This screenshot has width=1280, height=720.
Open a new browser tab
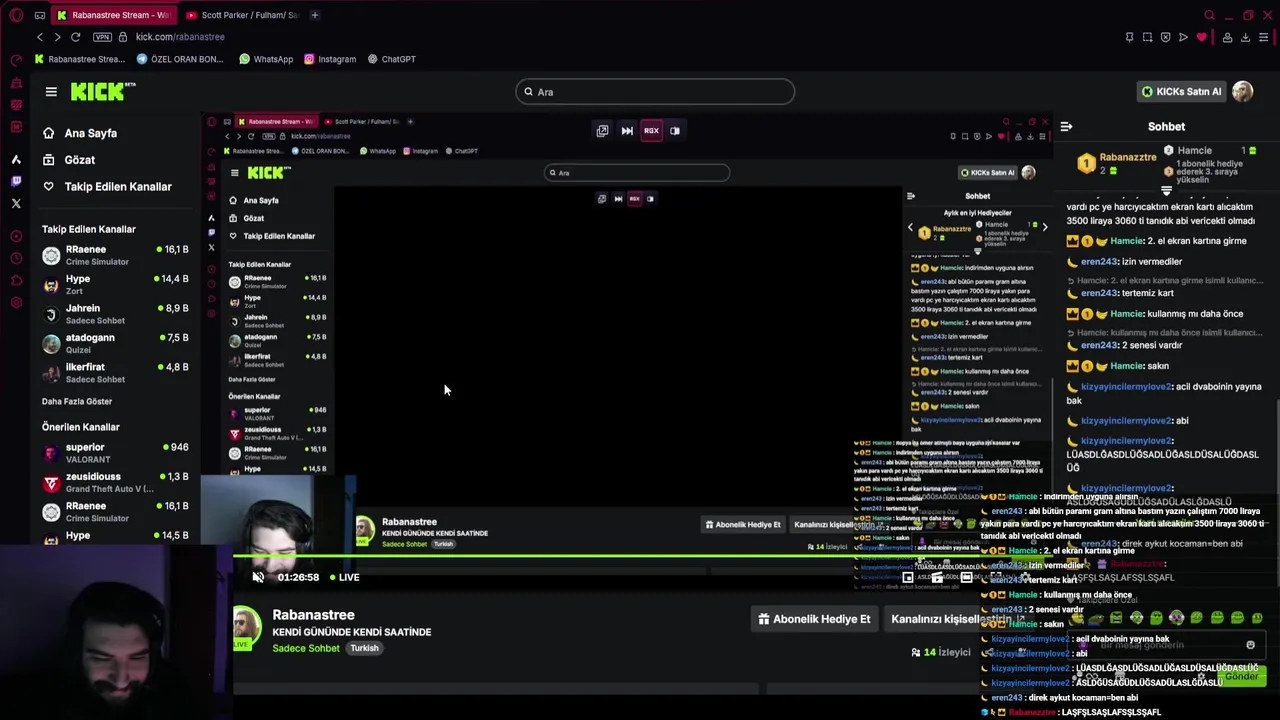[314, 15]
